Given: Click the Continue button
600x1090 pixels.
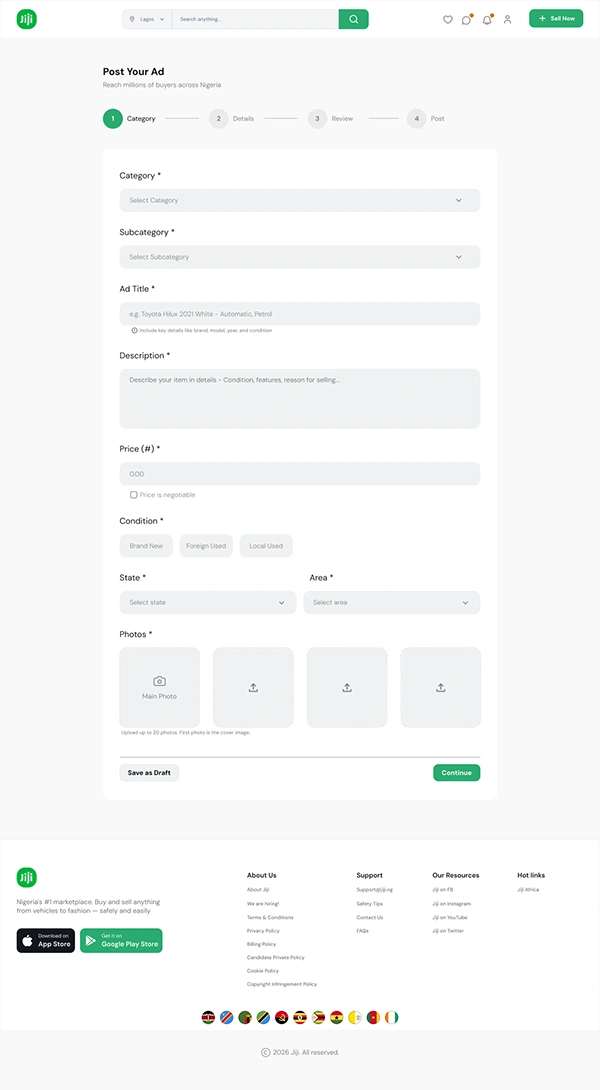Looking at the screenshot, I should (x=456, y=773).
